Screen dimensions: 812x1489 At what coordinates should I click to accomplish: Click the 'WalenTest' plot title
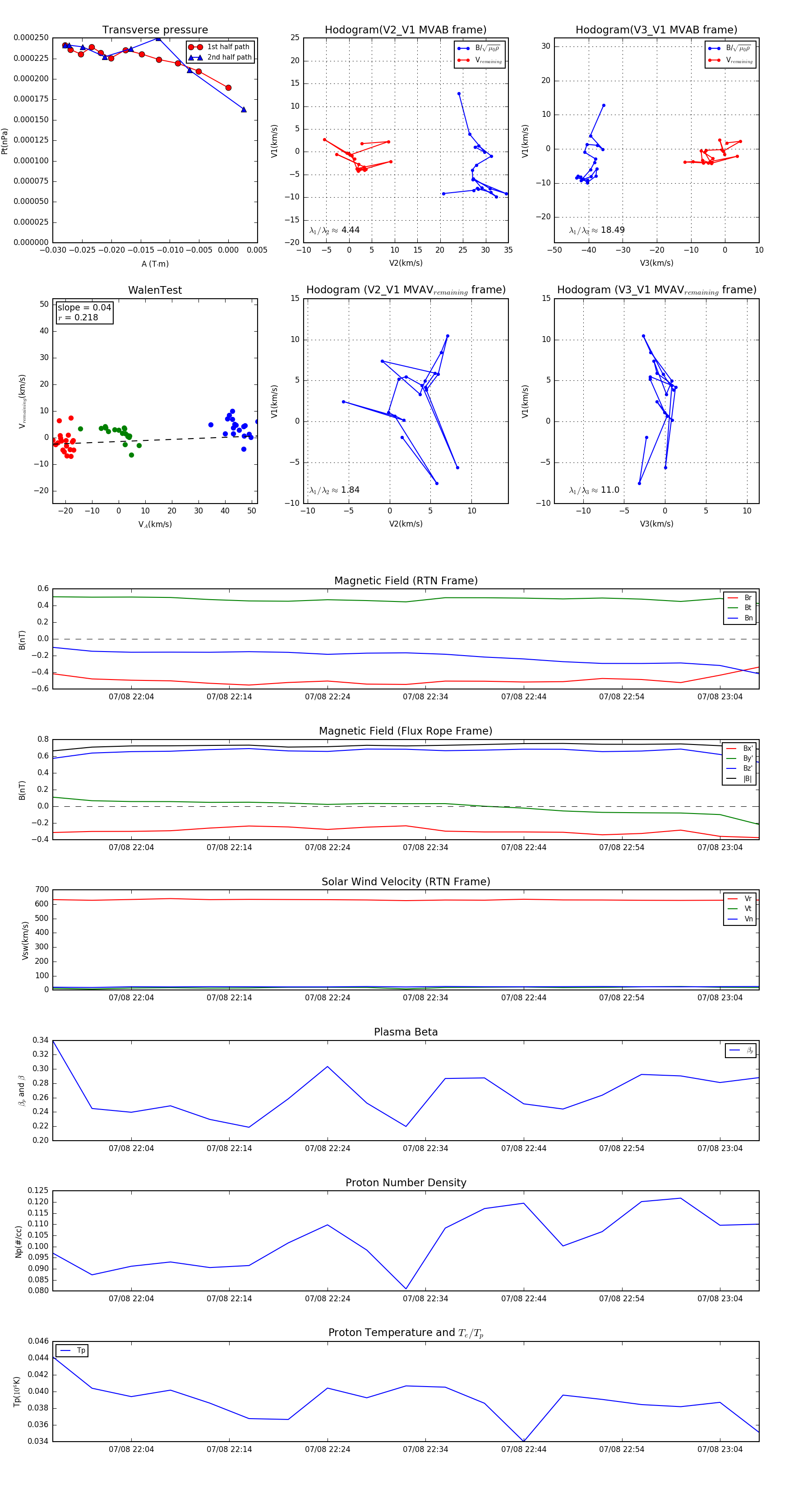click(155, 290)
